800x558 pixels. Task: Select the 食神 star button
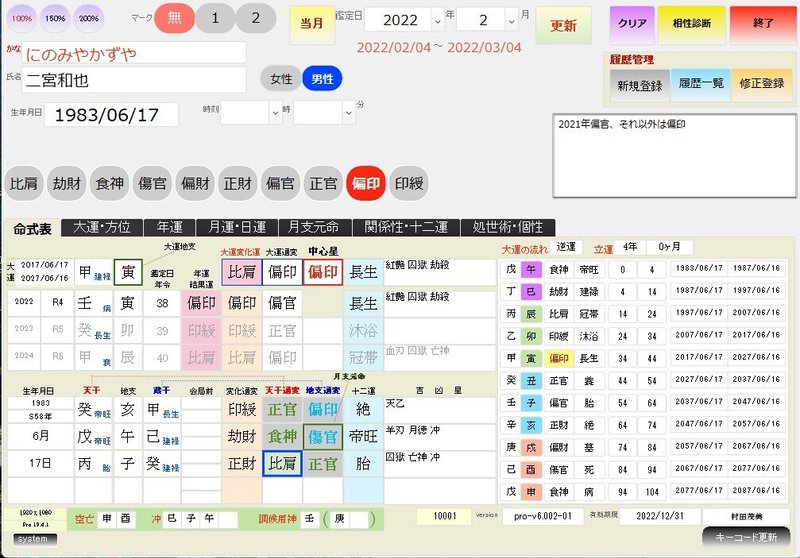(x=109, y=183)
